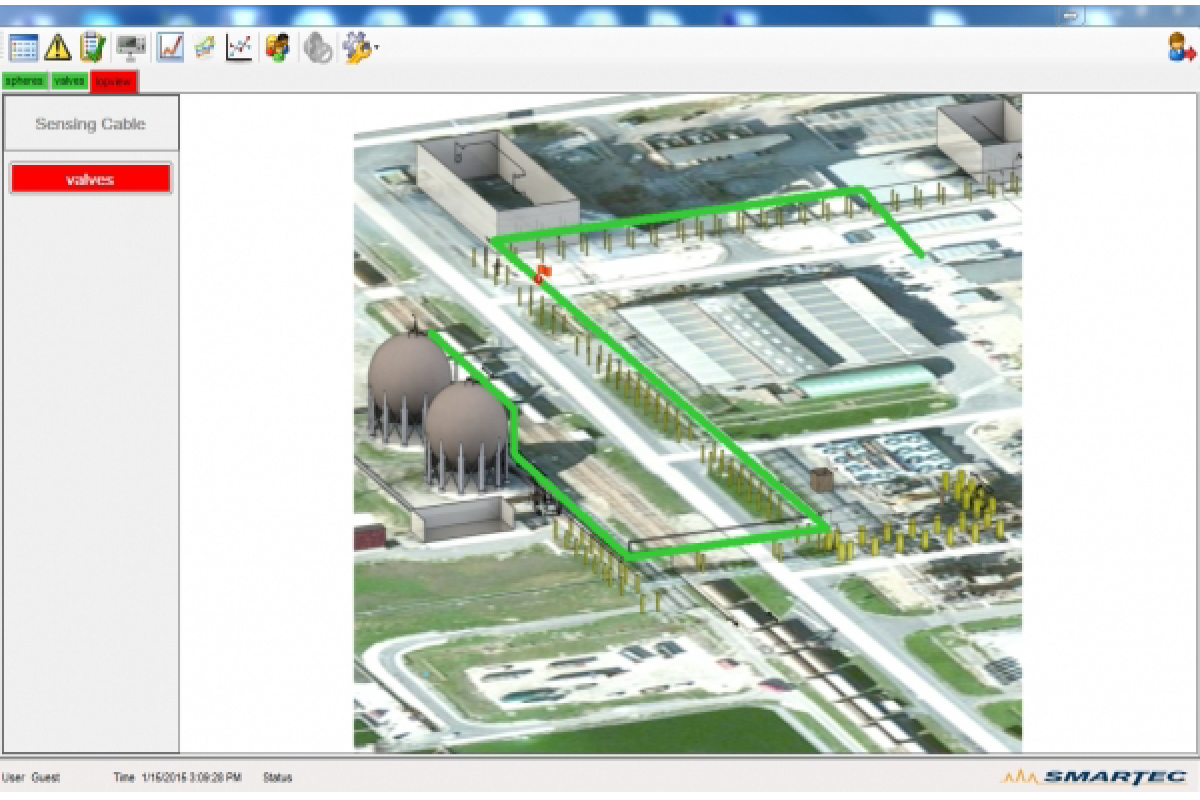Click the grey disabled sound icon
The height and width of the screenshot is (800, 1200).
pyautogui.click(x=318, y=48)
